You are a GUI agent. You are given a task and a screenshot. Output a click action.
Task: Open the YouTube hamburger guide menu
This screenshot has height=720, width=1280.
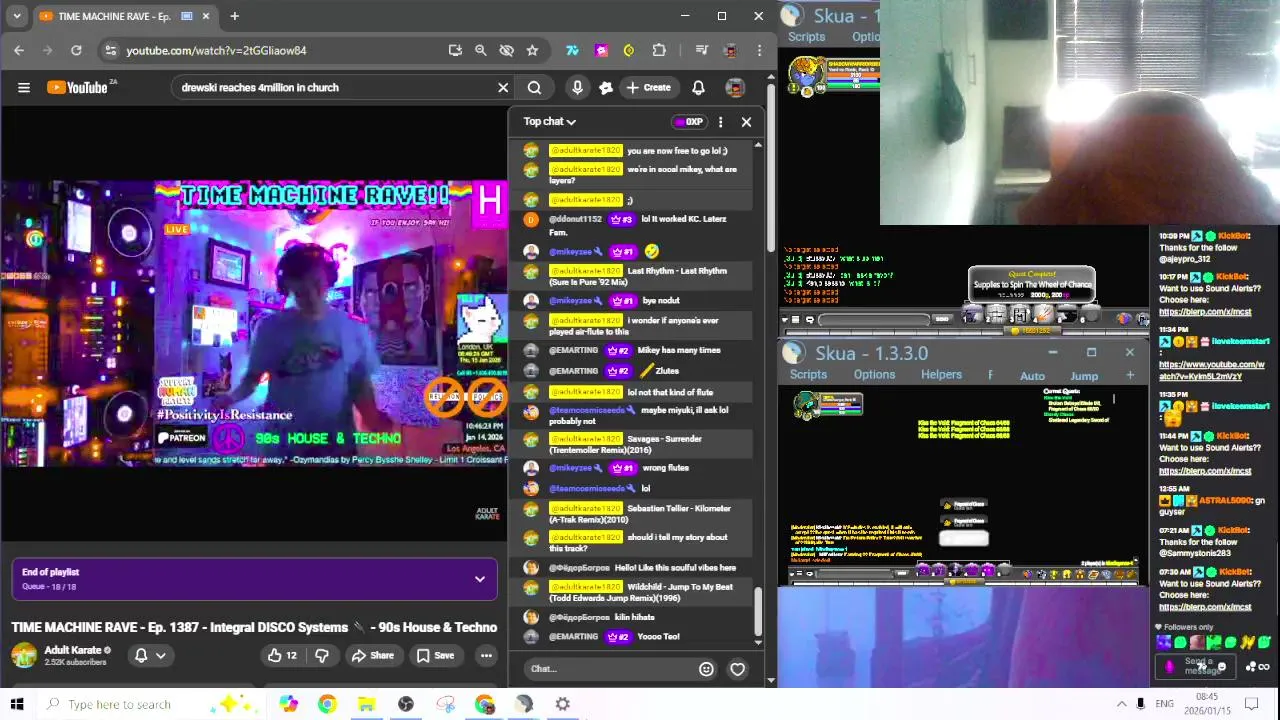click(x=24, y=88)
